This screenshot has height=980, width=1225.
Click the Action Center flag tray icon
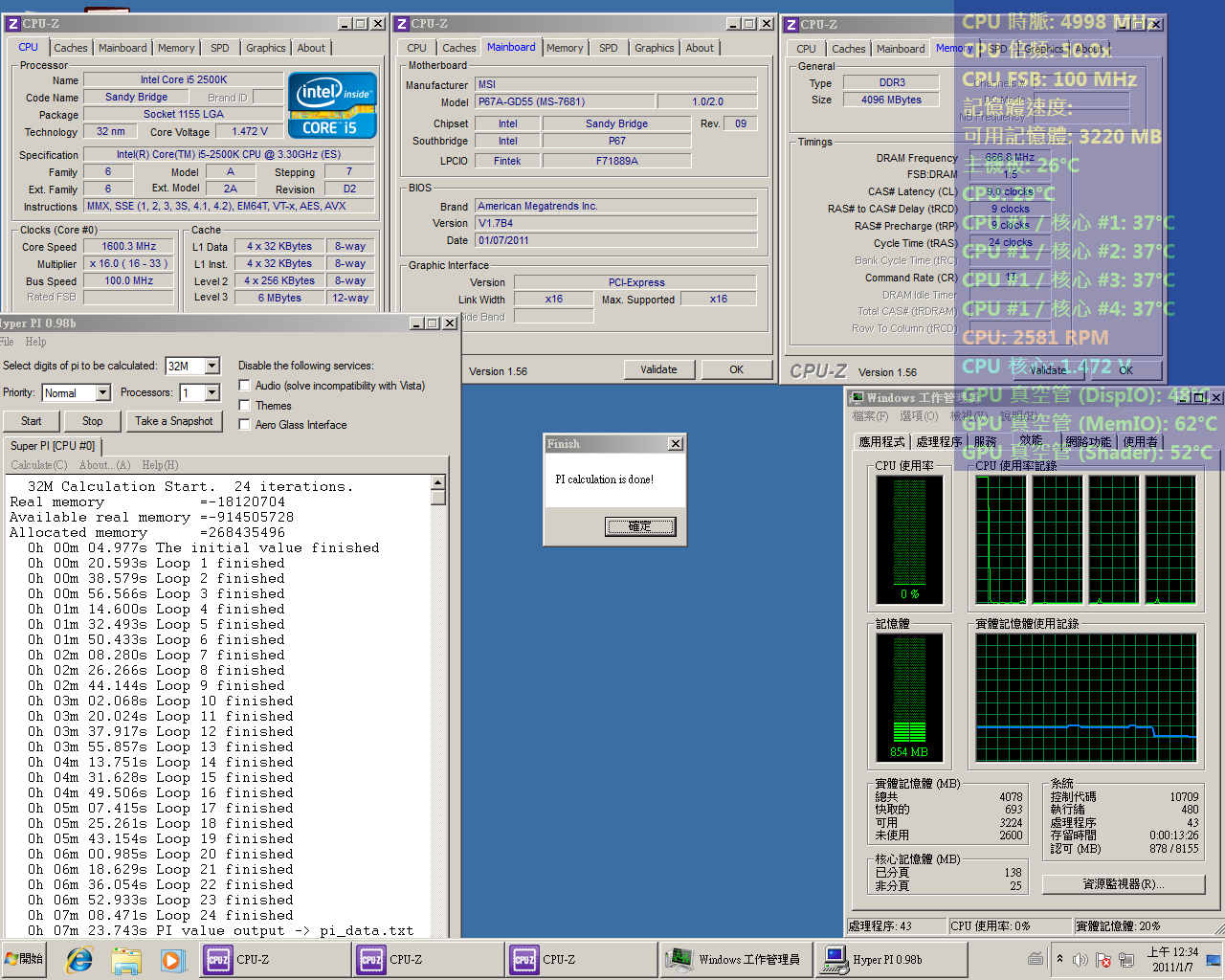point(1103,959)
